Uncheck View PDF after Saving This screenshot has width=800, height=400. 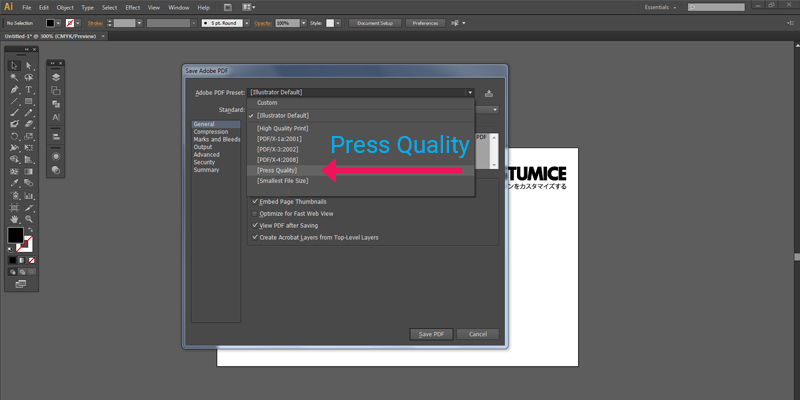pos(255,226)
